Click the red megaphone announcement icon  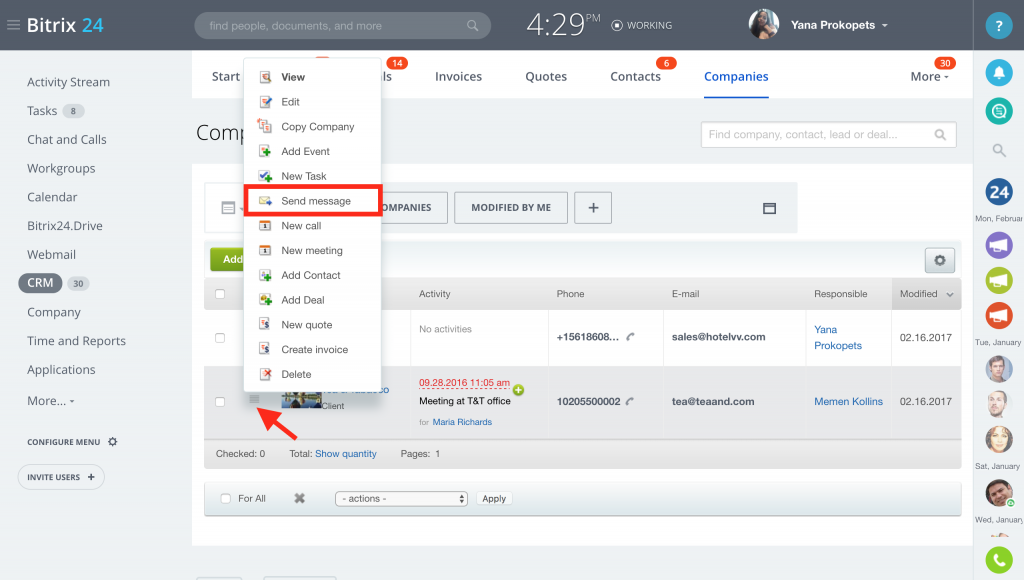pyautogui.click(x=999, y=315)
